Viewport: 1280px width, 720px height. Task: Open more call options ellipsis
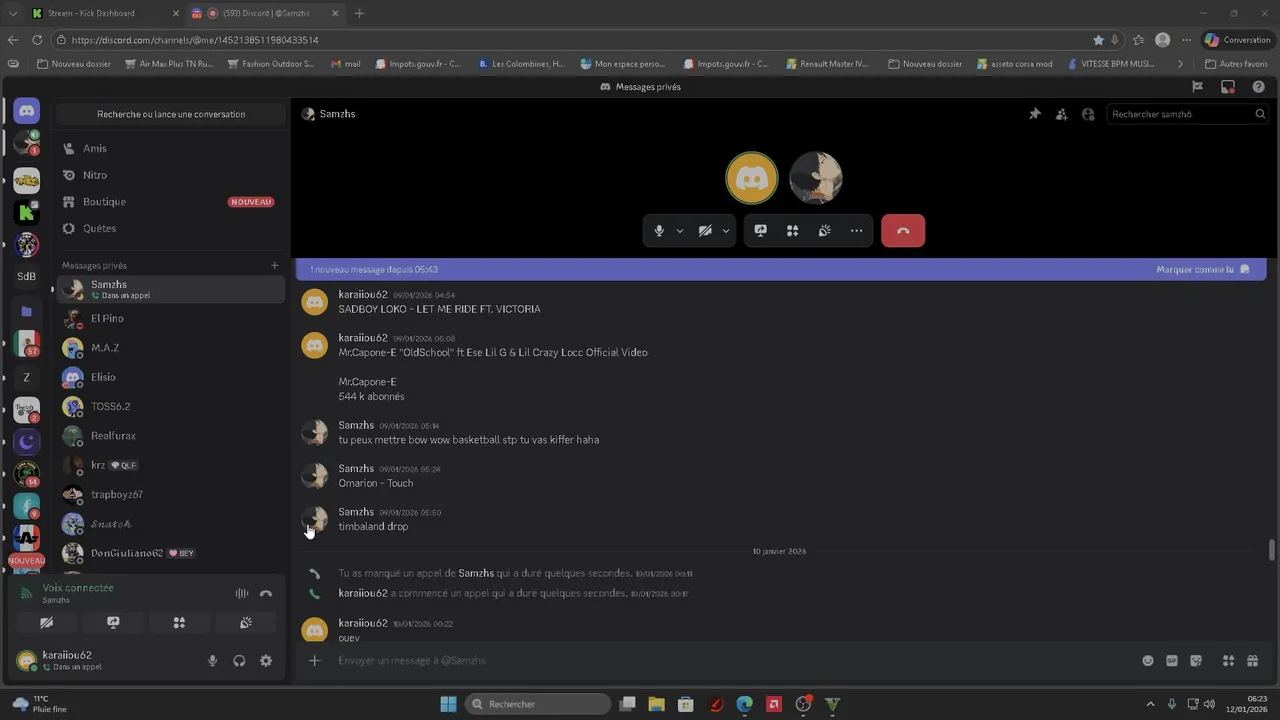click(856, 230)
